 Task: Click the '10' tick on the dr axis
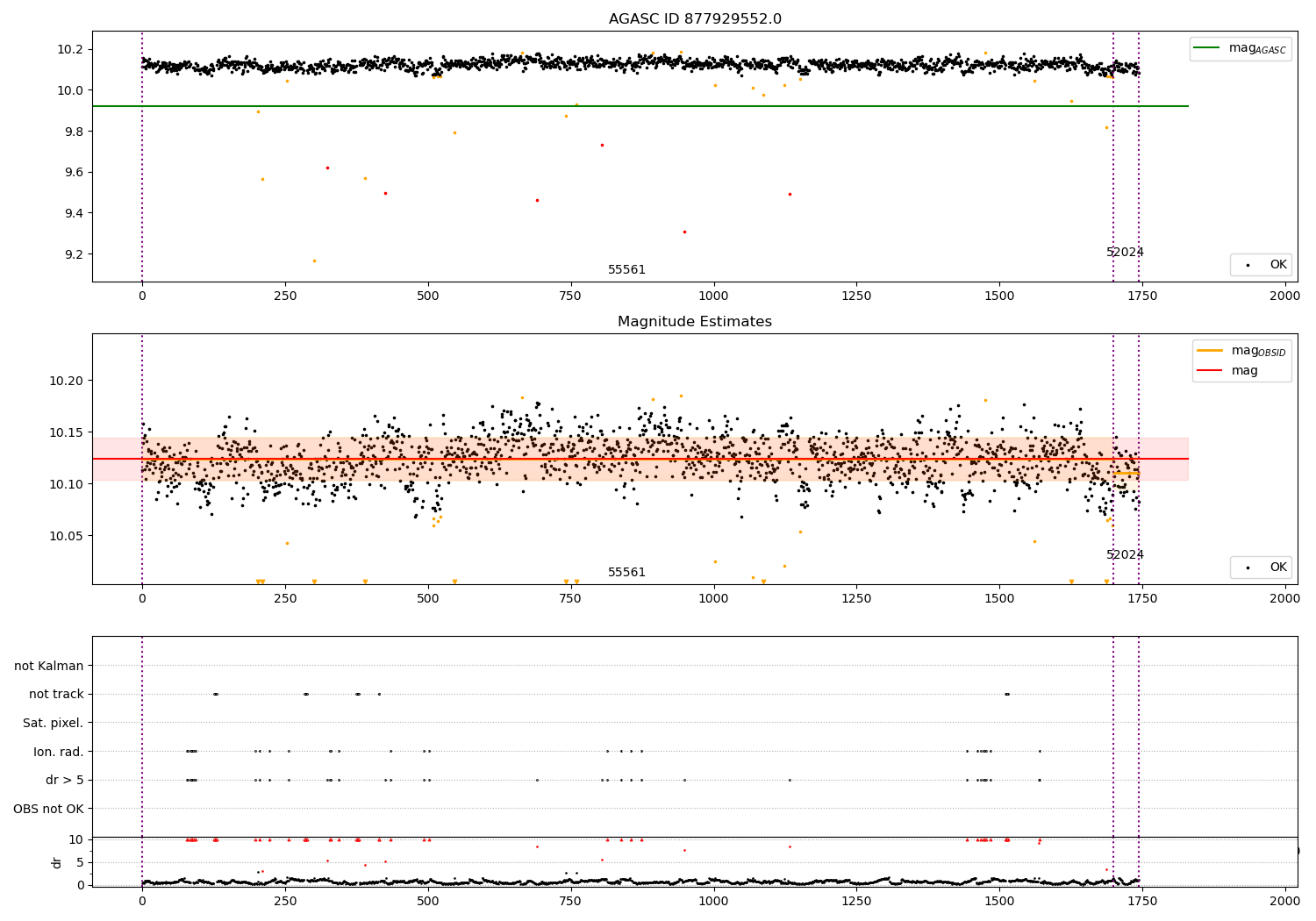click(x=76, y=839)
